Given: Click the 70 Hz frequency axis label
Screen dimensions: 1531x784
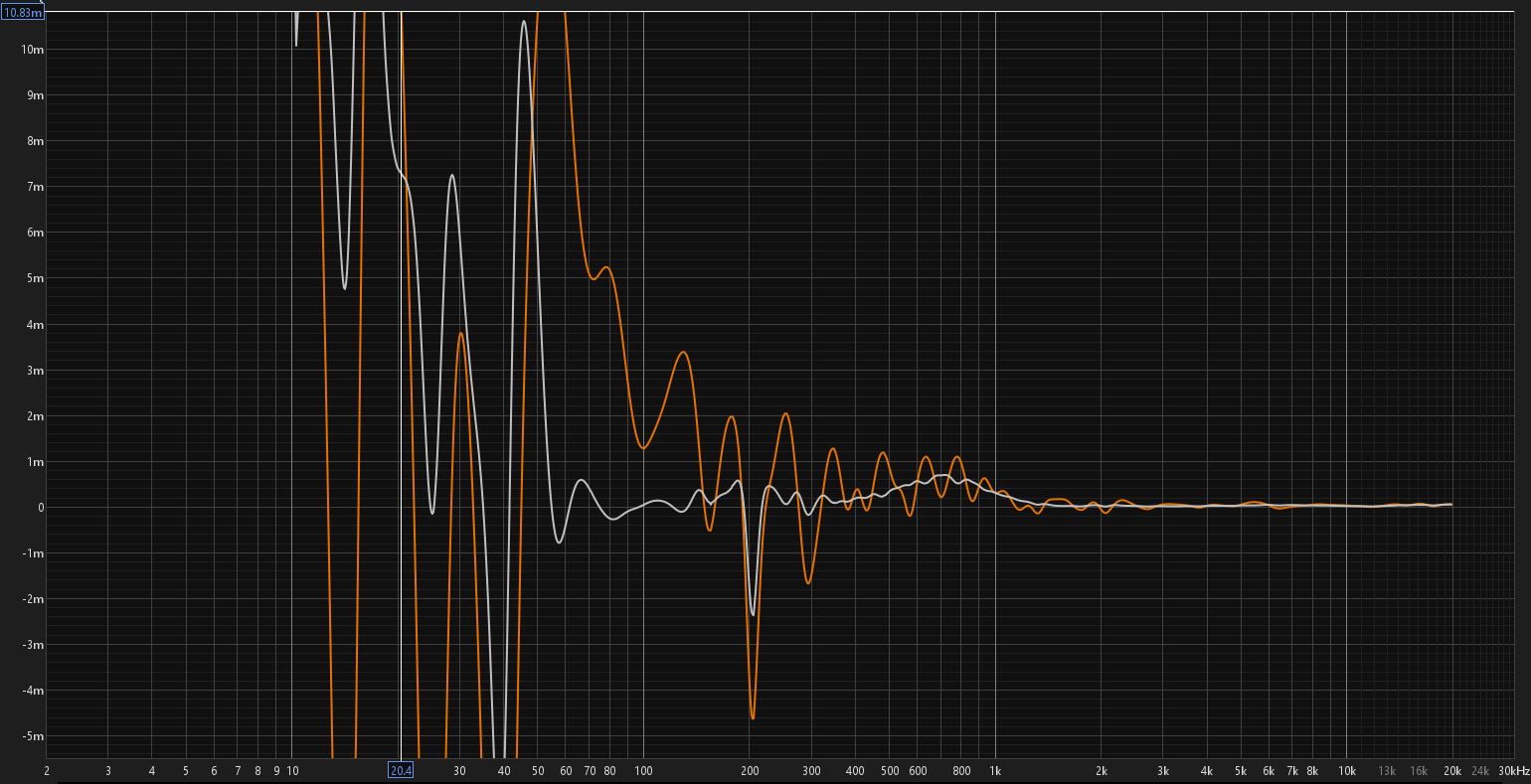Looking at the screenshot, I should 590,771.
